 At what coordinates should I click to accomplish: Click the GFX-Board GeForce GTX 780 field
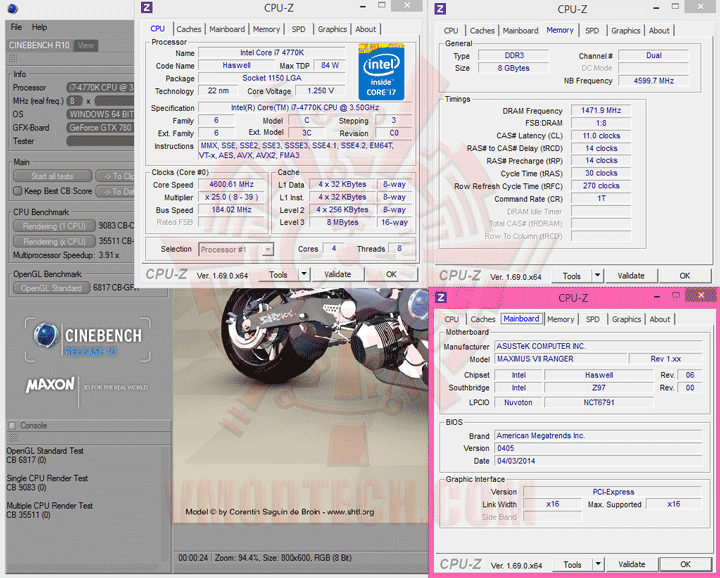100,128
